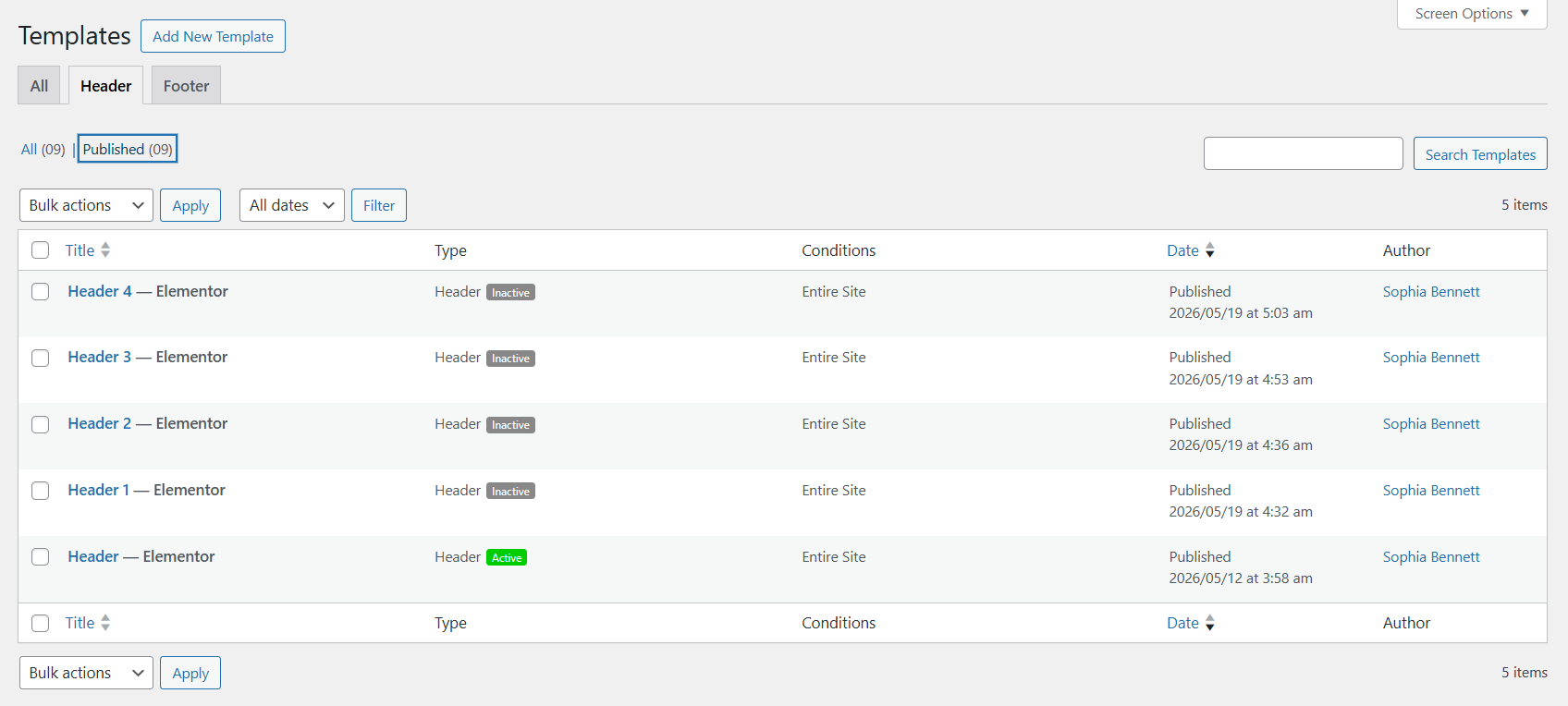
Task: Filter by Published (09) templates
Action: click(x=128, y=149)
